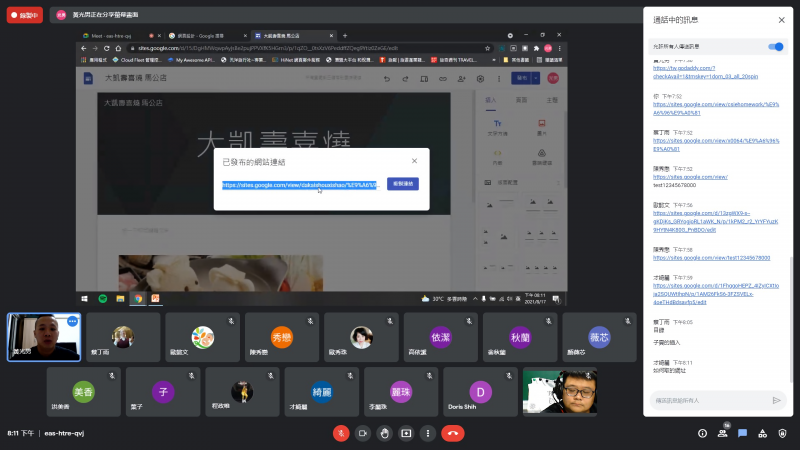Viewport: 800px width, 450px height.
Task: Open options menu on 黃光男's tile
Action: click(73, 321)
